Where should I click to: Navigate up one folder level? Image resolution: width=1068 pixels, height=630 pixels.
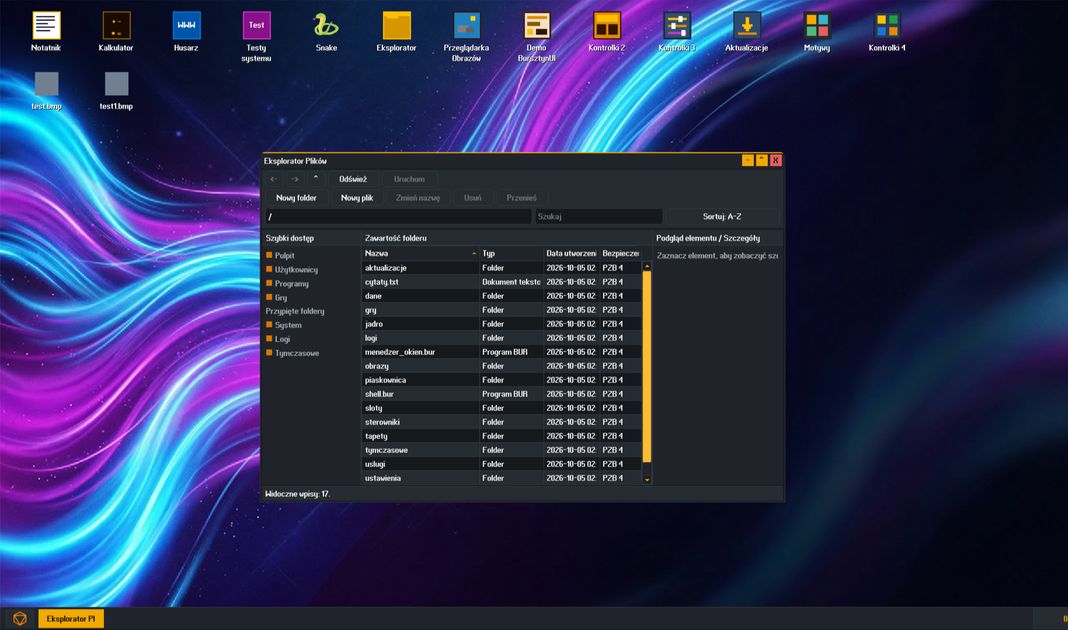pyautogui.click(x=315, y=179)
